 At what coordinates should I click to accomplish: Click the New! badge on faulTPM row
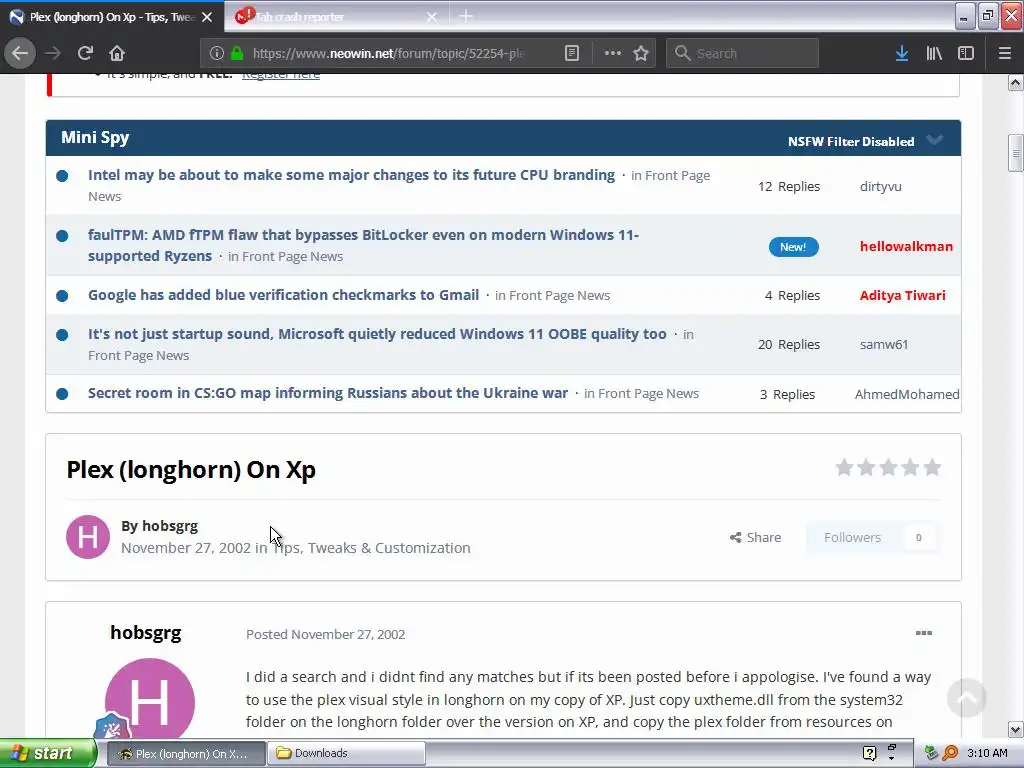[793, 247]
